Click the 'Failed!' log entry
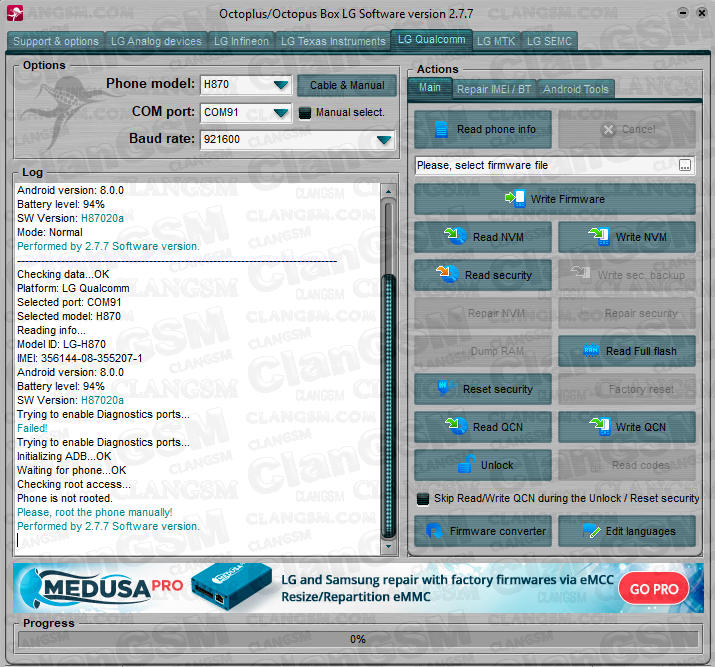715x667 pixels. tap(32, 428)
